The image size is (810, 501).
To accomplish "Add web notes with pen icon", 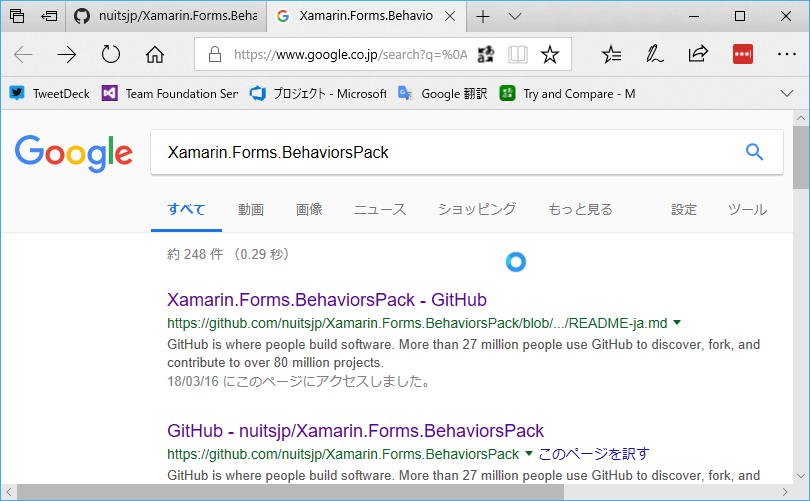I will tap(655, 54).
